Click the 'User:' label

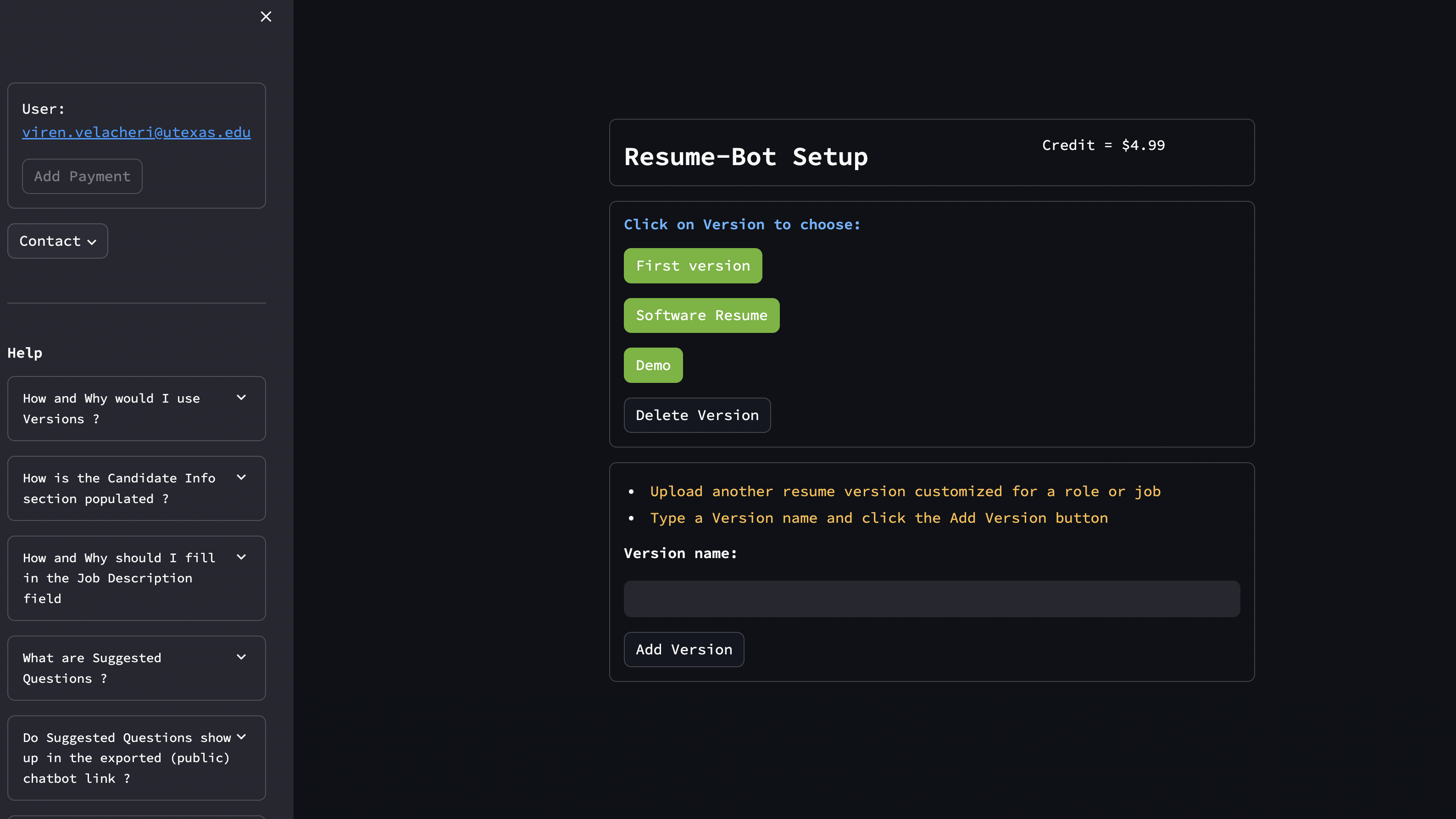(44, 109)
